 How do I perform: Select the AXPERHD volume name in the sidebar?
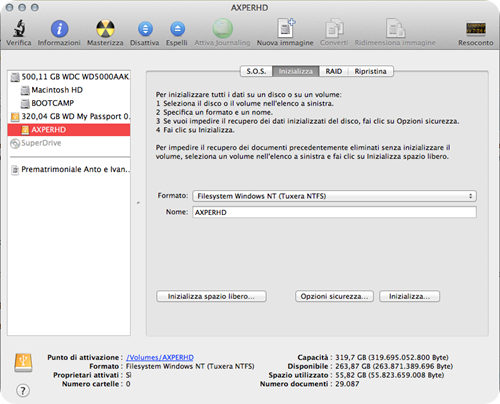tap(49, 130)
